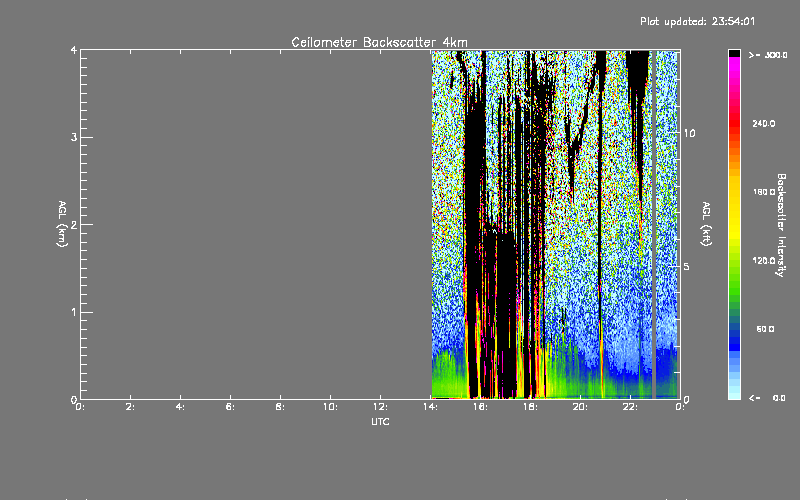Click the '20:' UTC x-axis tick label
The height and width of the screenshot is (500, 800).
tap(580, 407)
